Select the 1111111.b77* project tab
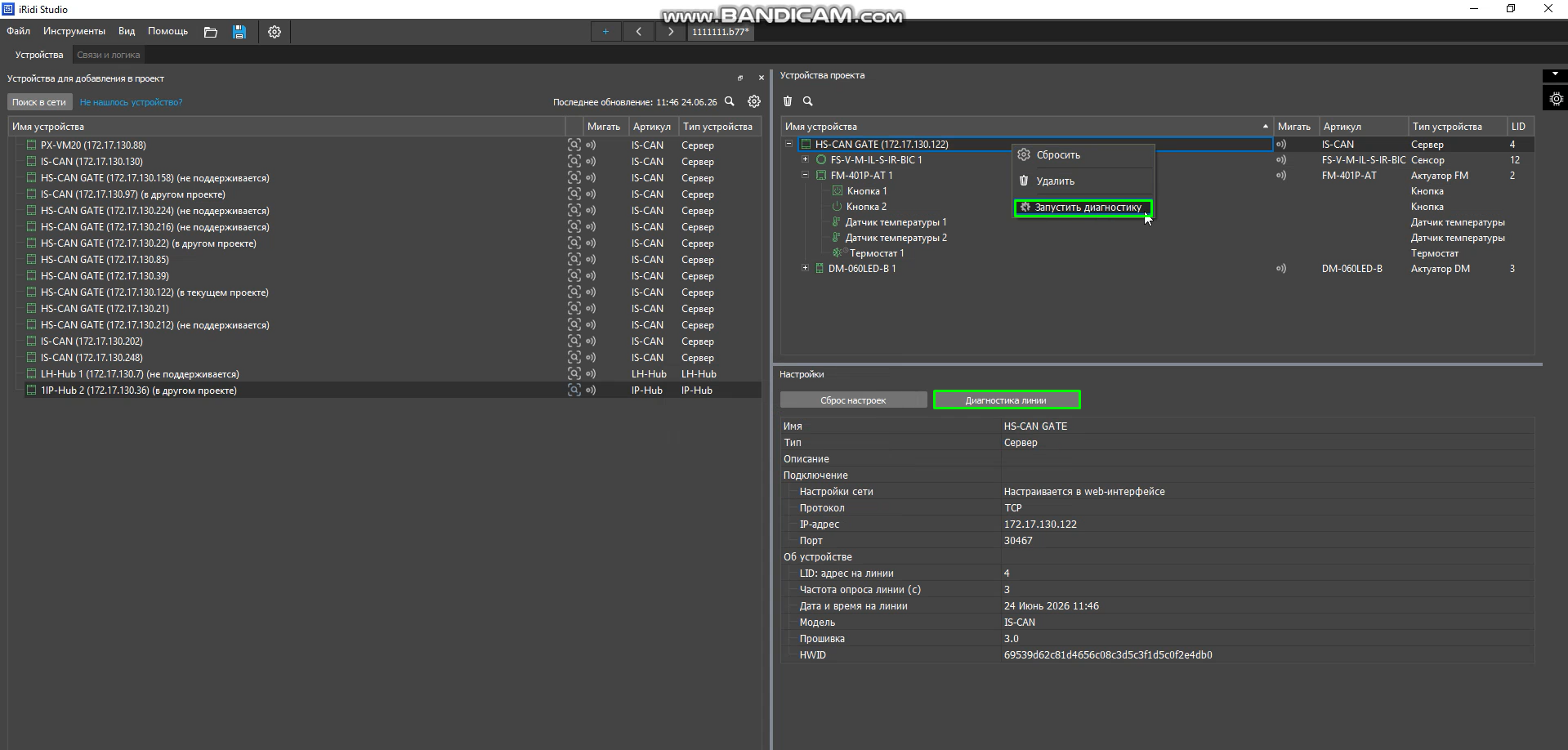This screenshot has height=750, width=1568. coord(720,32)
